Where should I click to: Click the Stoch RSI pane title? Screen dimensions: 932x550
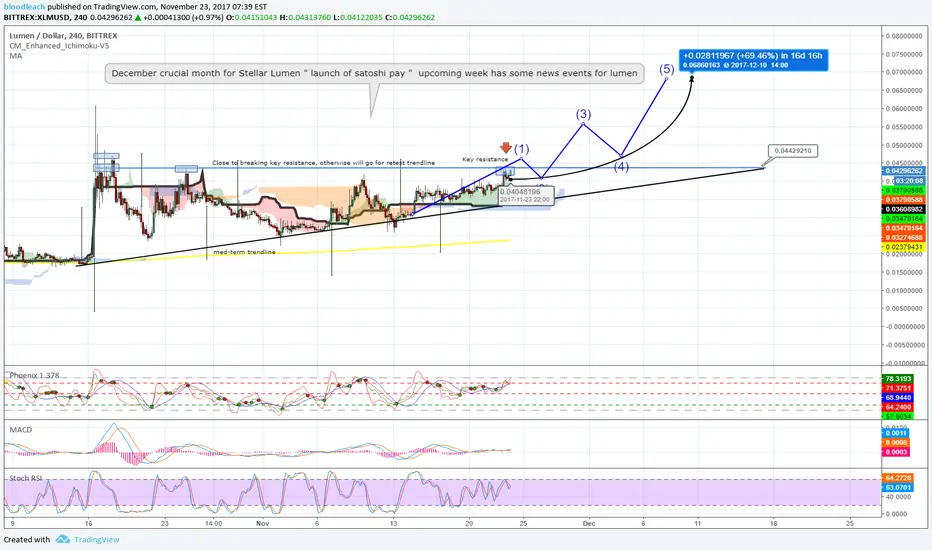coord(26,478)
